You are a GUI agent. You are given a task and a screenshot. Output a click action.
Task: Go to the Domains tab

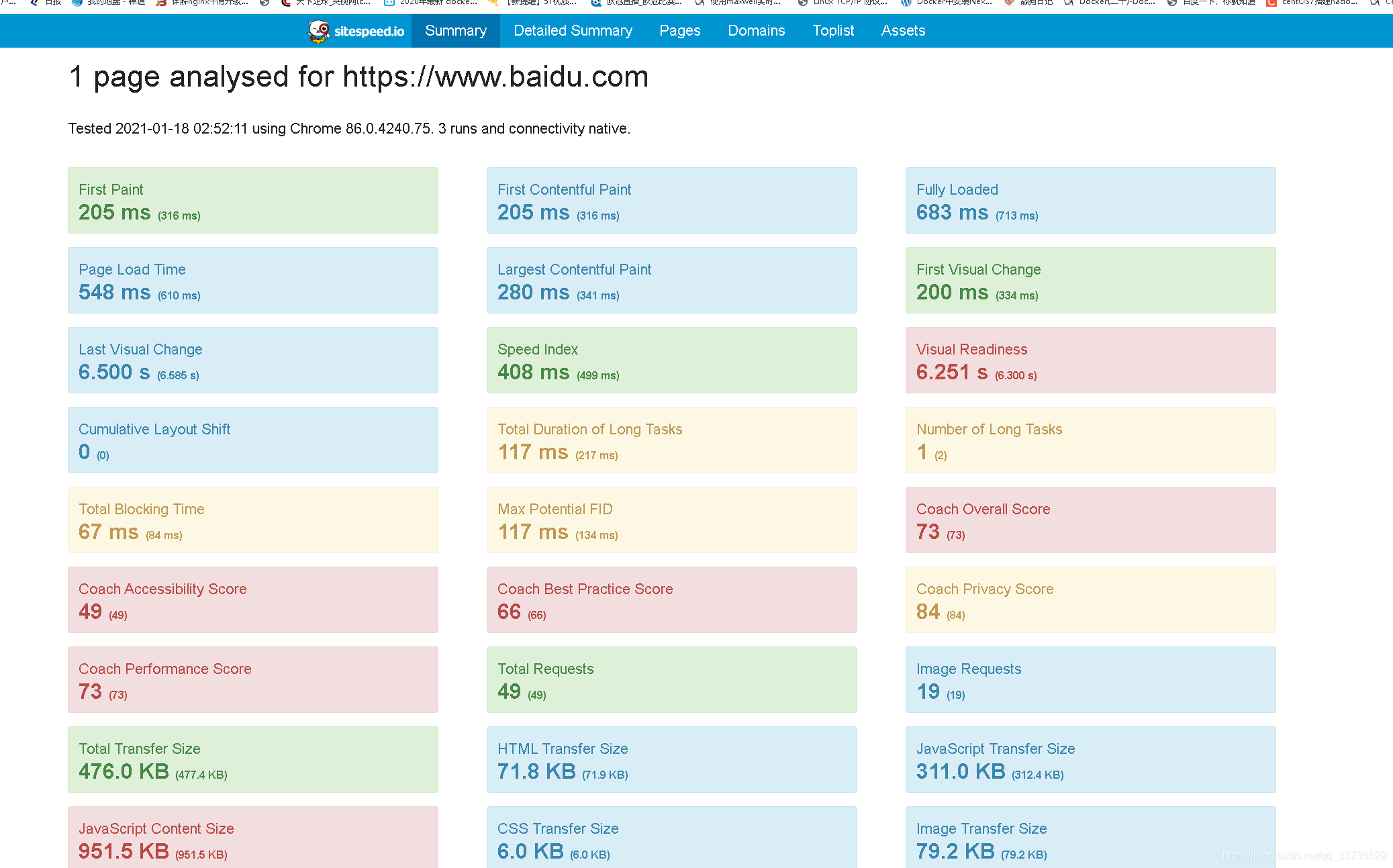(x=756, y=31)
